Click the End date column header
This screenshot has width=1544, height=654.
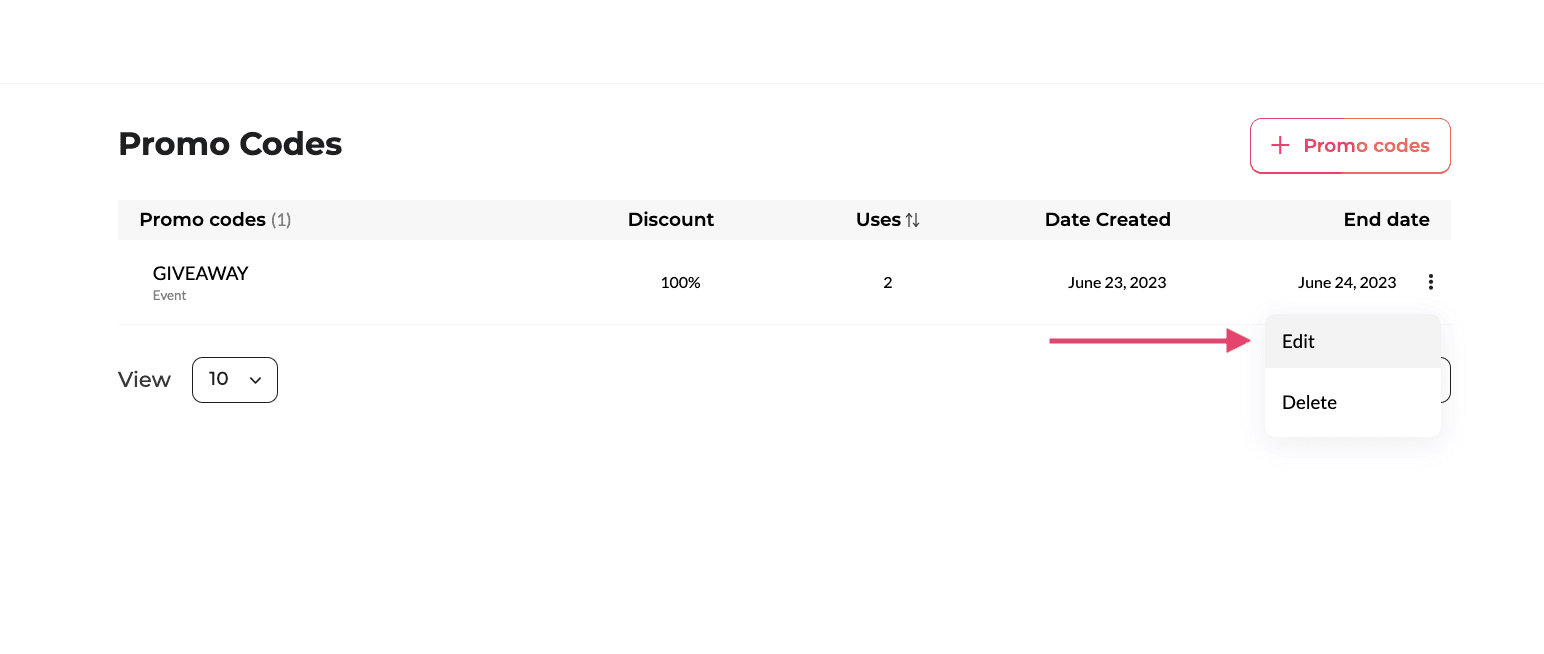point(1386,220)
